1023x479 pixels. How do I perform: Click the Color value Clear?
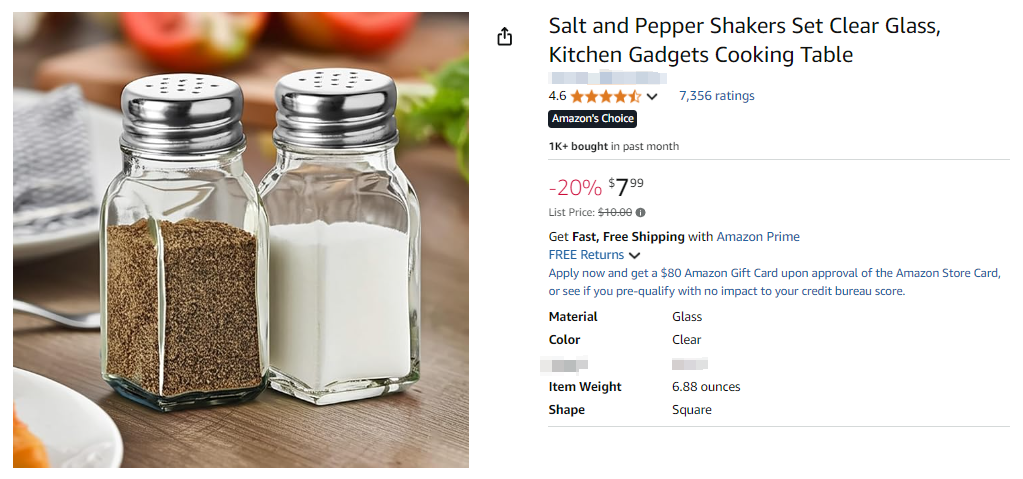tap(686, 340)
